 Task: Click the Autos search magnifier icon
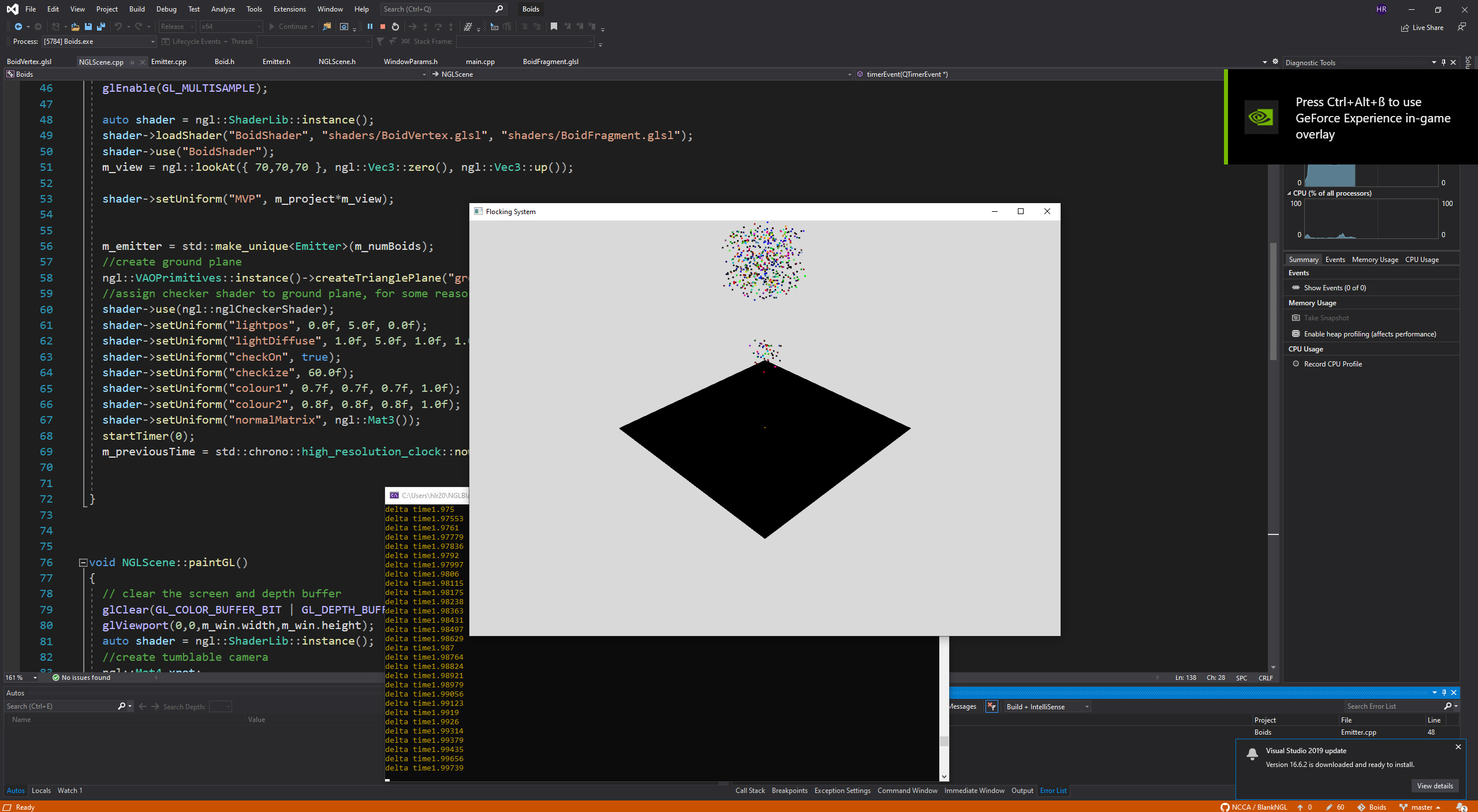click(121, 706)
